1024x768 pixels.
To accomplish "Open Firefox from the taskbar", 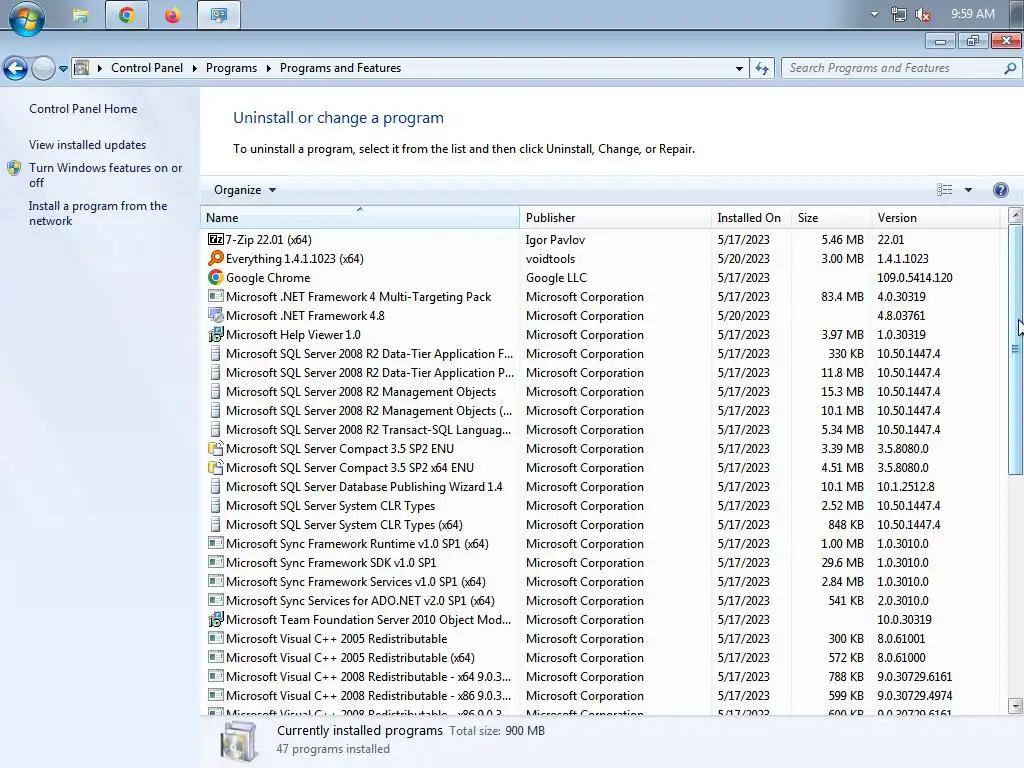I will pyautogui.click(x=172, y=15).
